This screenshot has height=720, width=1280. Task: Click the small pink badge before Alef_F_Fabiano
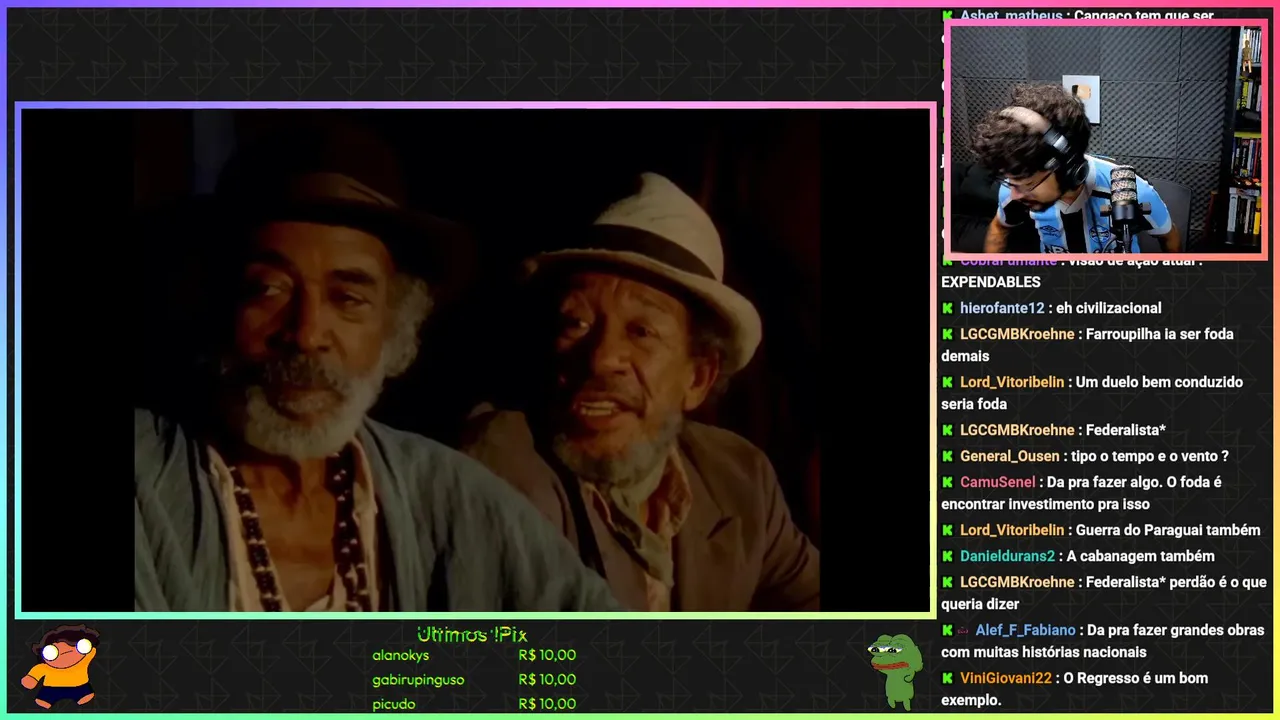click(963, 630)
